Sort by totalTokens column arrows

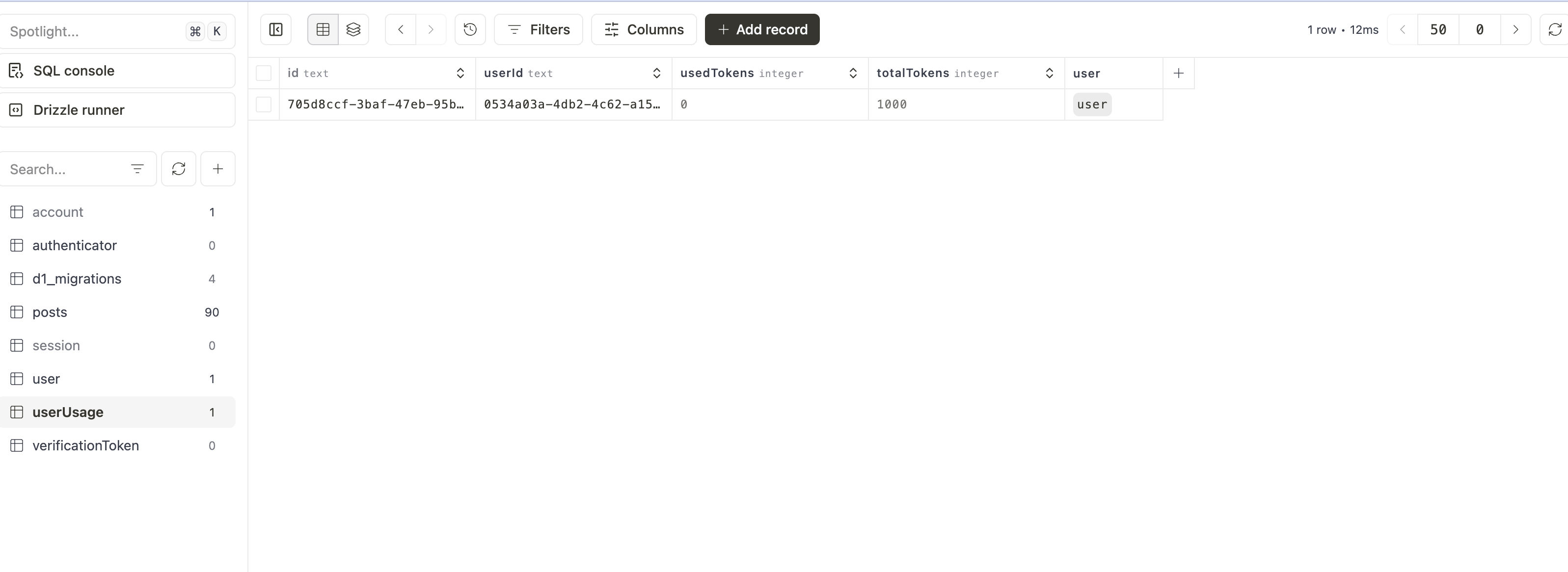pos(1050,73)
